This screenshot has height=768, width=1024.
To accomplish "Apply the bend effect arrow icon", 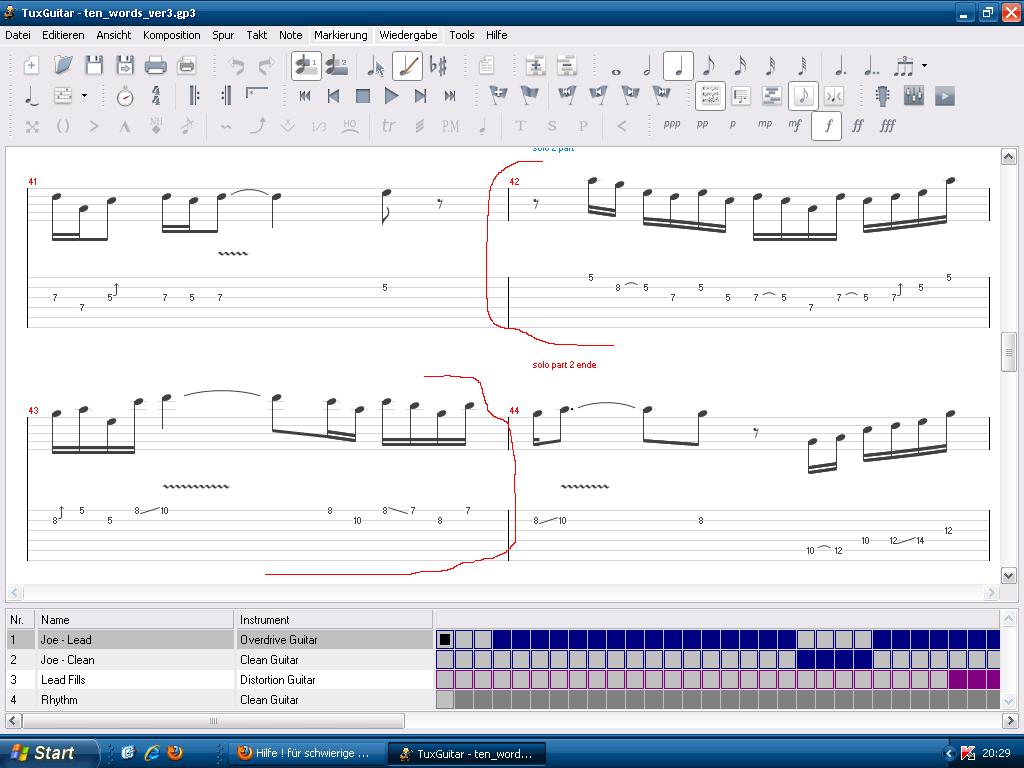I will 258,125.
